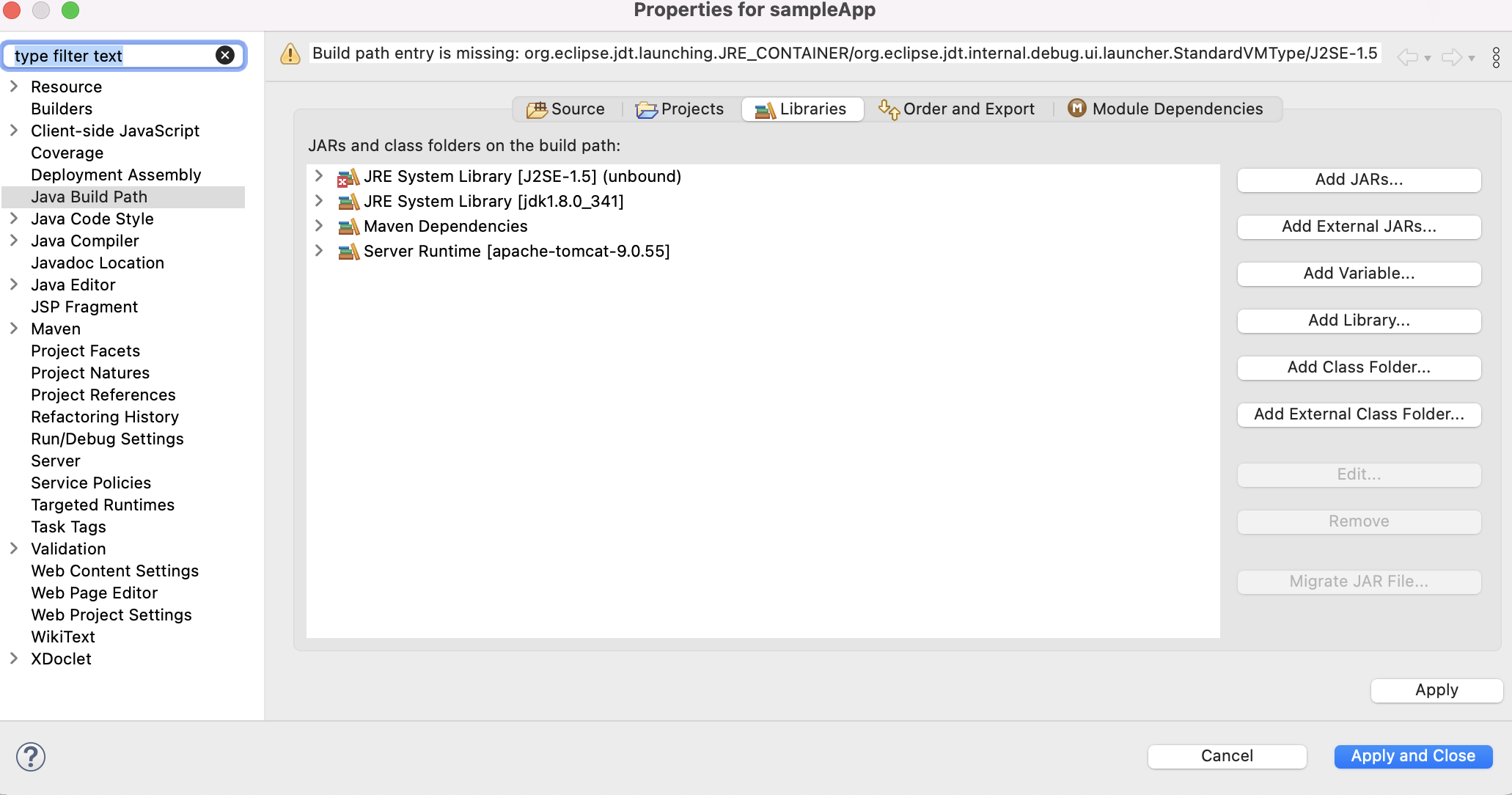Click Add JARs button
The width and height of the screenshot is (1512, 795).
(1358, 179)
